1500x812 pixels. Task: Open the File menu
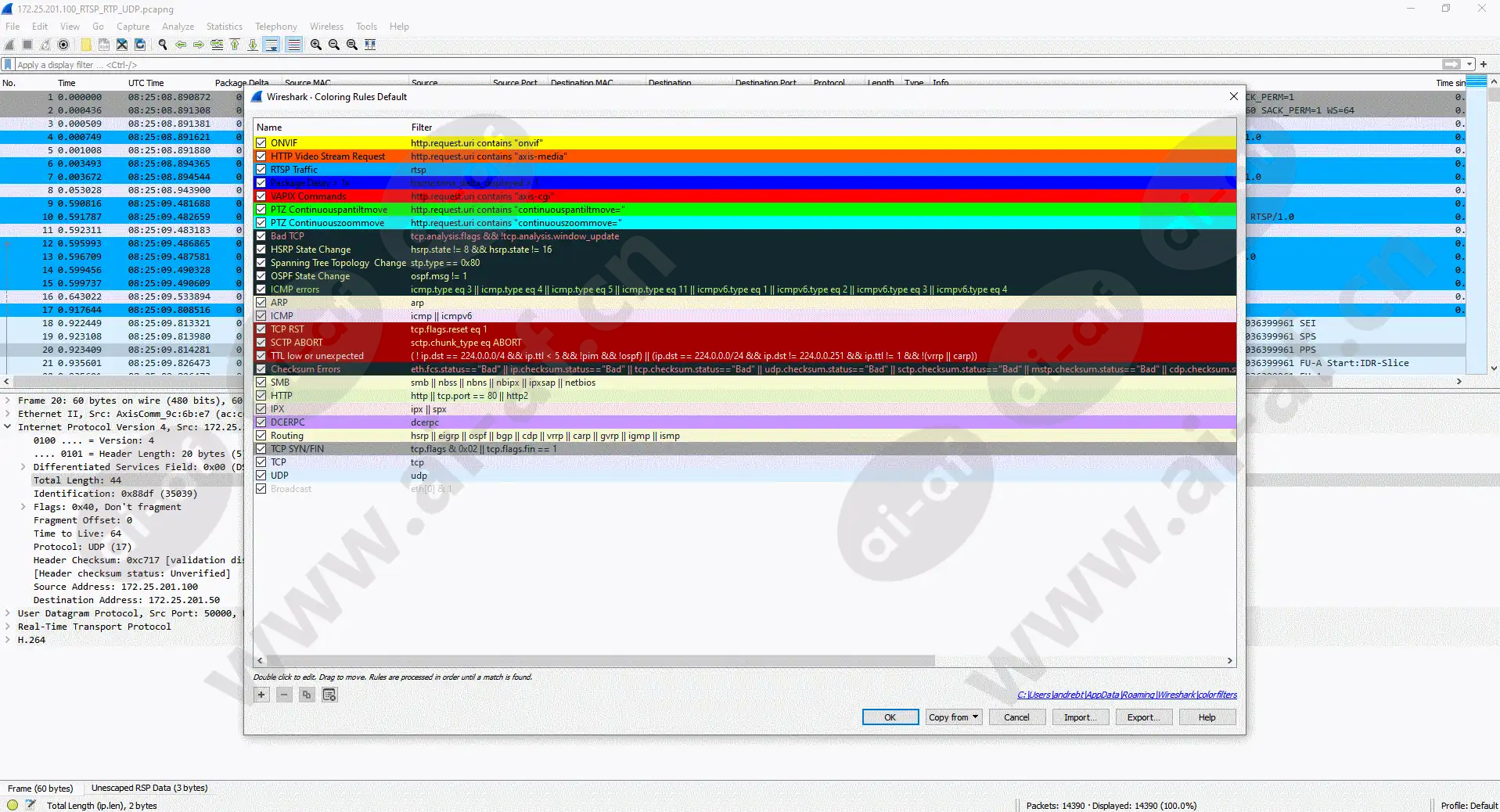tap(13, 27)
